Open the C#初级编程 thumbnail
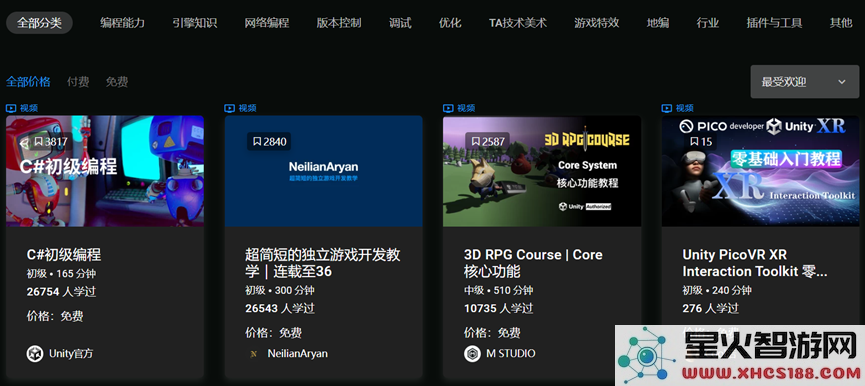 [105, 171]
